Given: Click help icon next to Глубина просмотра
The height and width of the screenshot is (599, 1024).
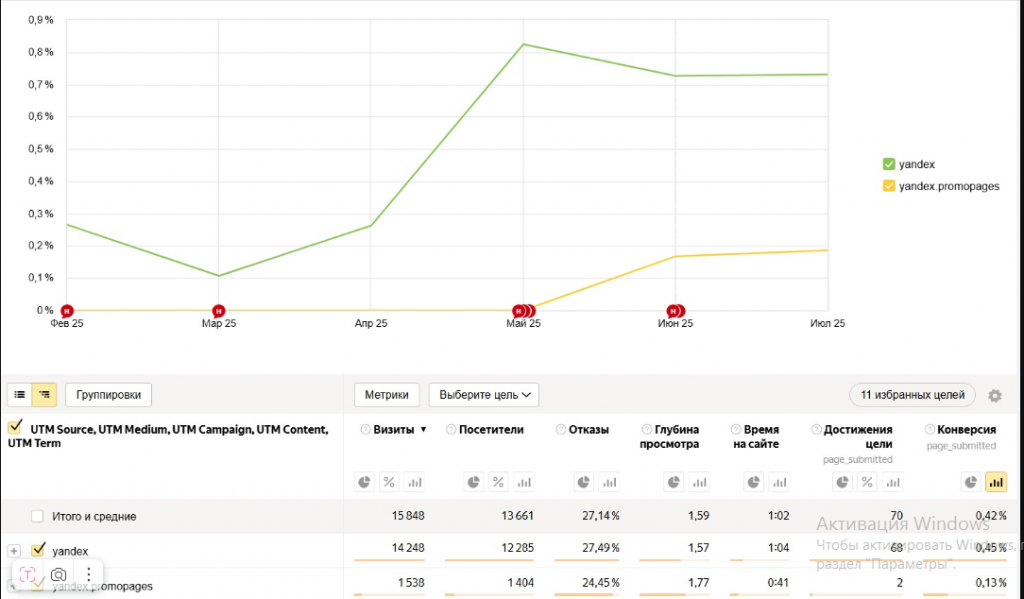Looking at the screenshot, I should [x=647, y=430].
